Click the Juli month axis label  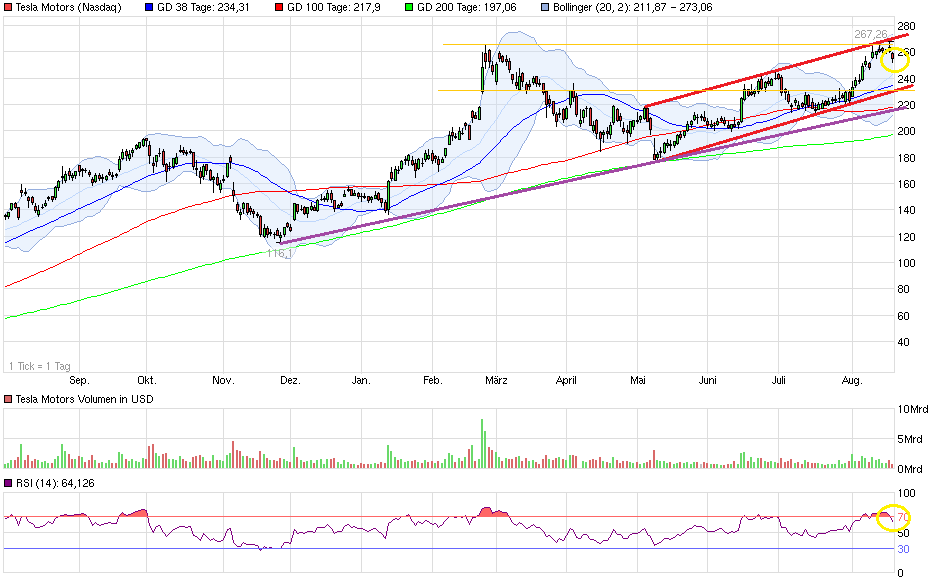(779, 381)
